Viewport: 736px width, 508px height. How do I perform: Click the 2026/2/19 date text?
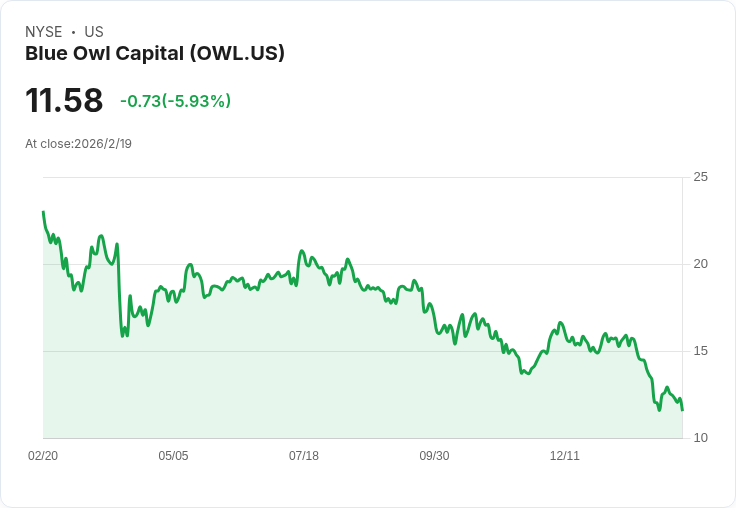103,144
